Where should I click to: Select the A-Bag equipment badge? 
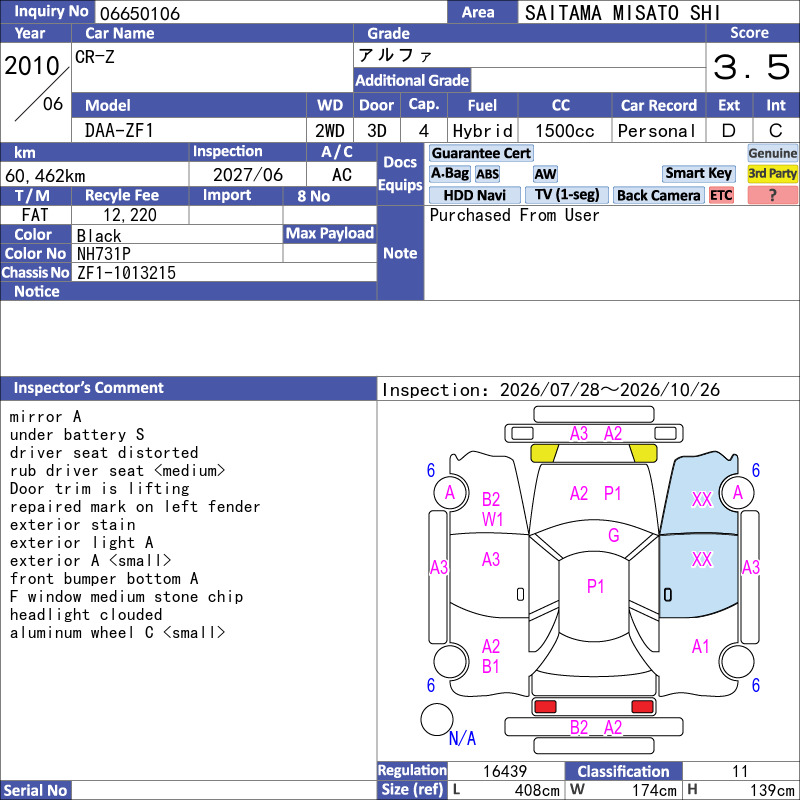449,173
